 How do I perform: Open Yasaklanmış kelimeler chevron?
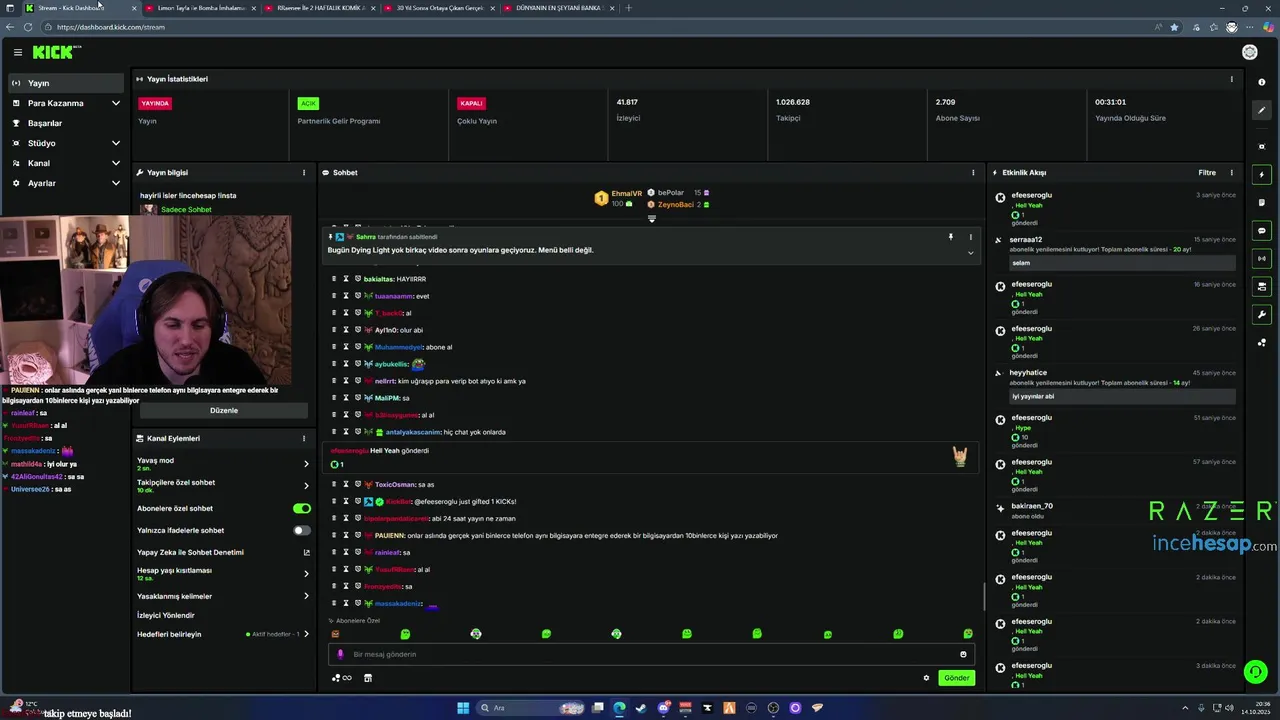pyautogui.click(x=306, y=596)
